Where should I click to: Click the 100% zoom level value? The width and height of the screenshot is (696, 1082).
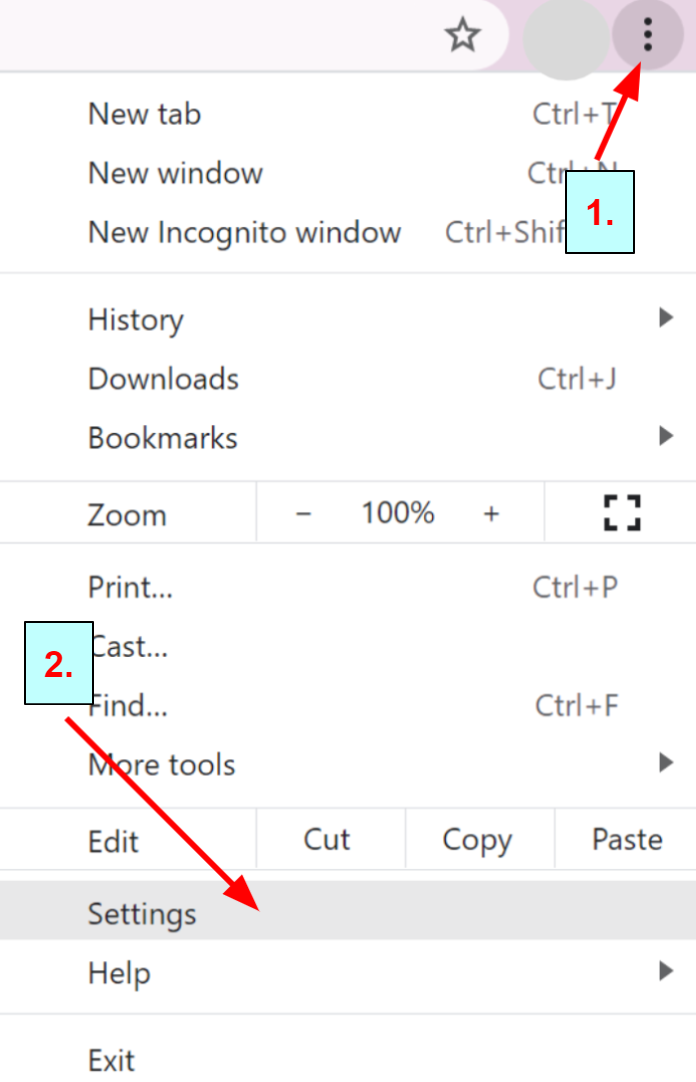tap(398, 514)
